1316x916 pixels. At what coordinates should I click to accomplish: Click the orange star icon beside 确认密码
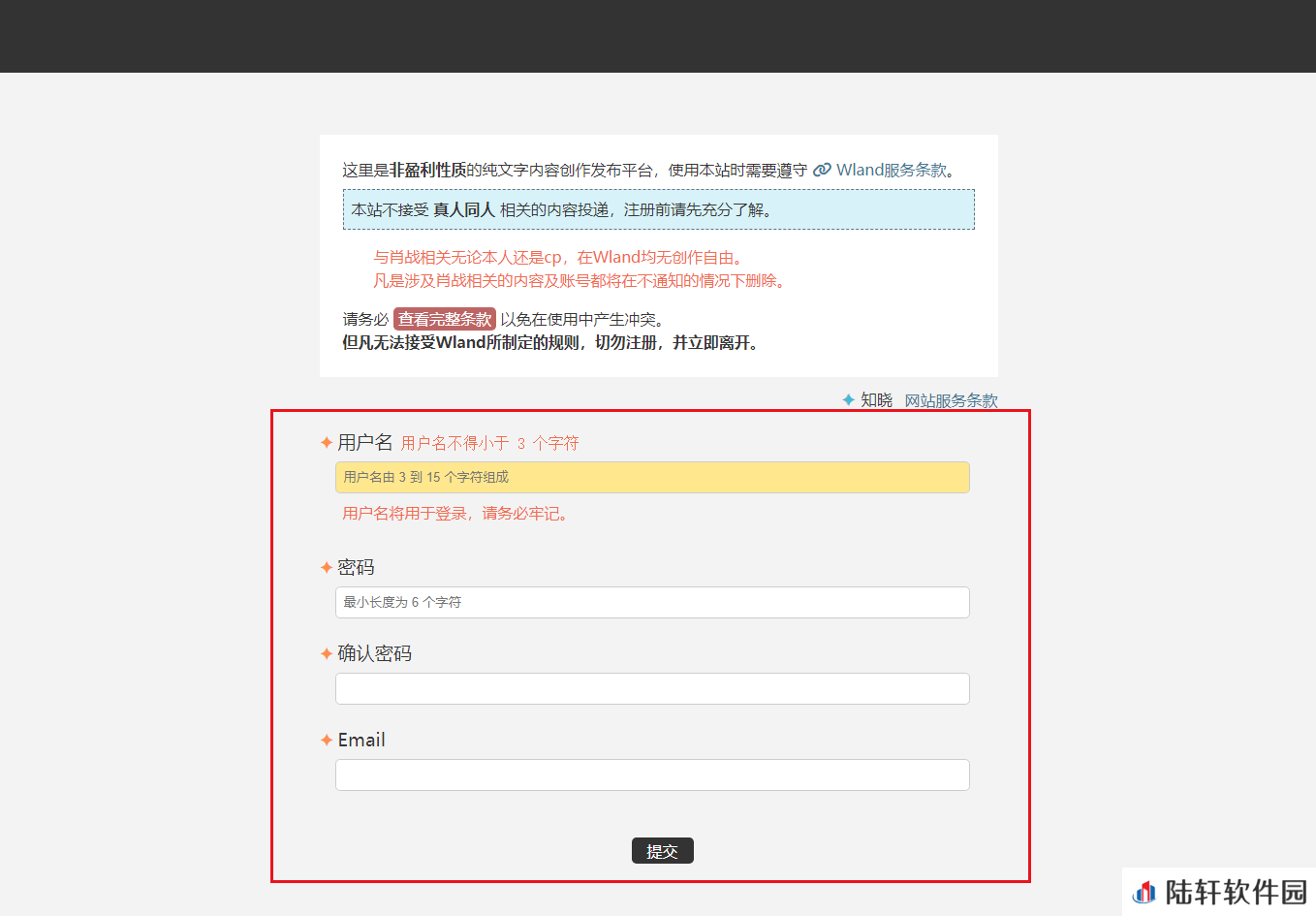(327, 653)
